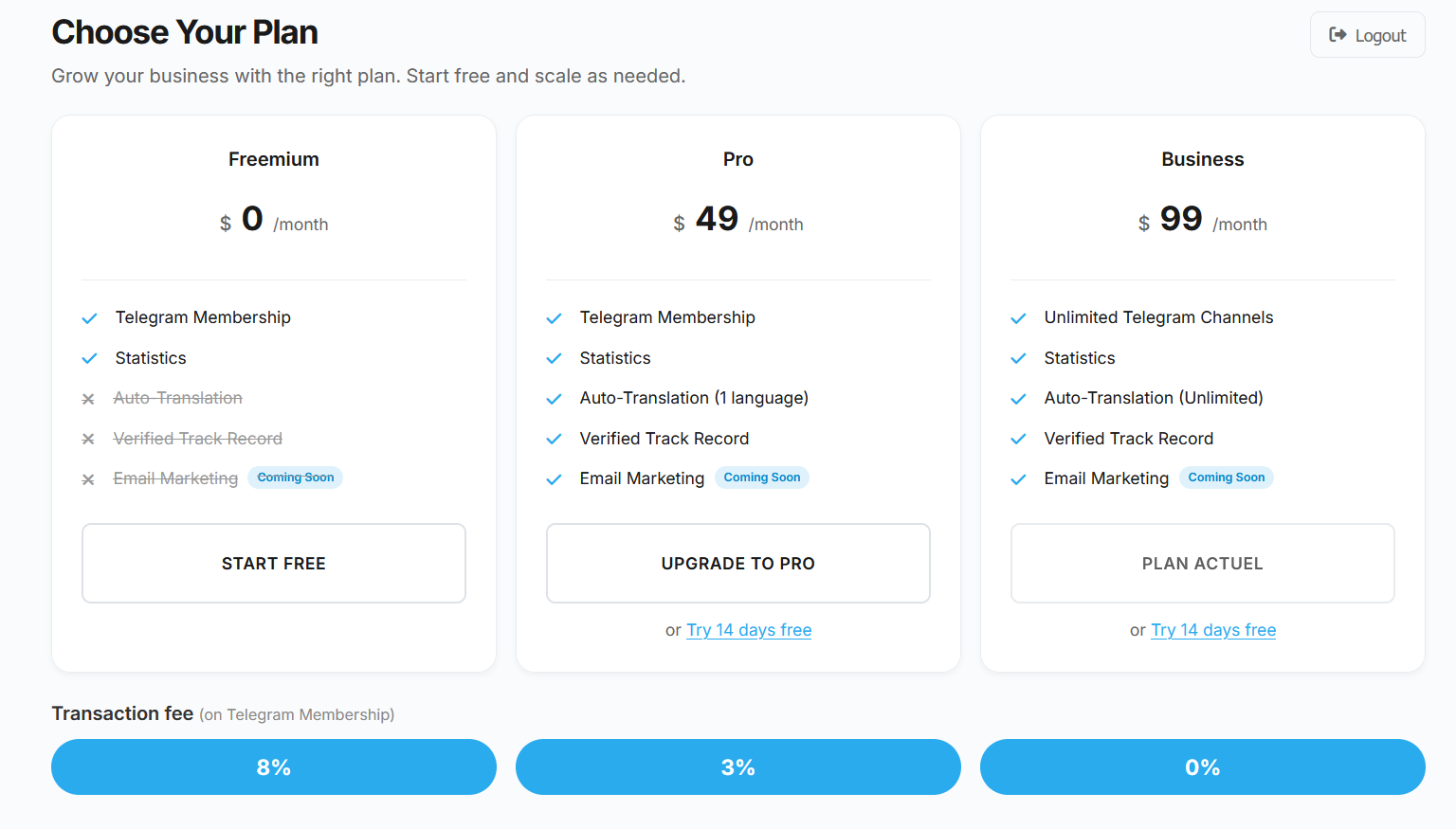1456x829 pixels.
Task: Click the 3% transaction fee bar
Action: point(737,766)
